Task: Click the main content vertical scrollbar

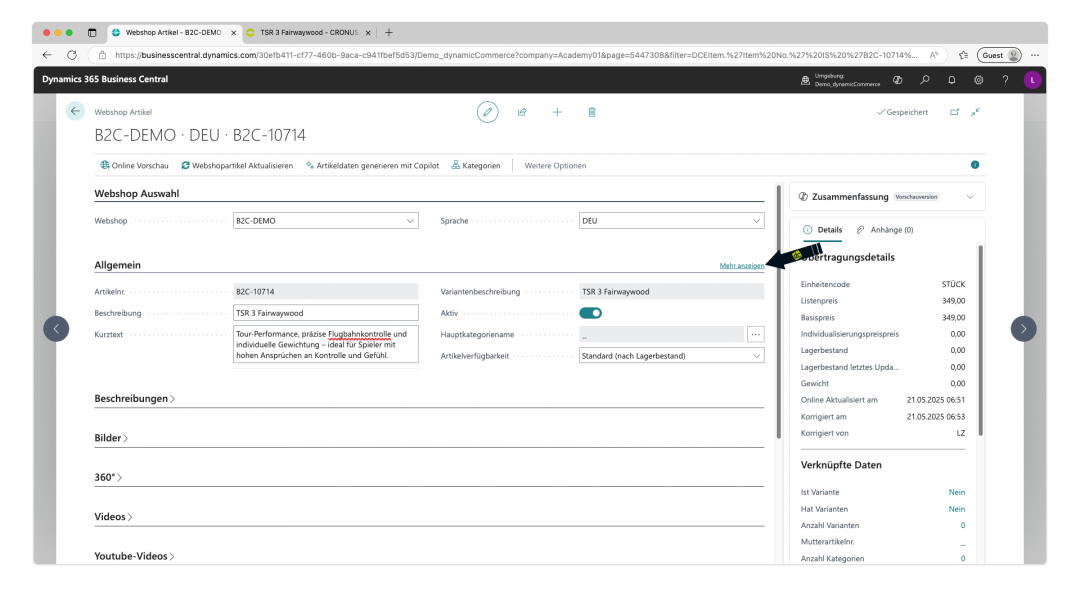Action: 779,310
